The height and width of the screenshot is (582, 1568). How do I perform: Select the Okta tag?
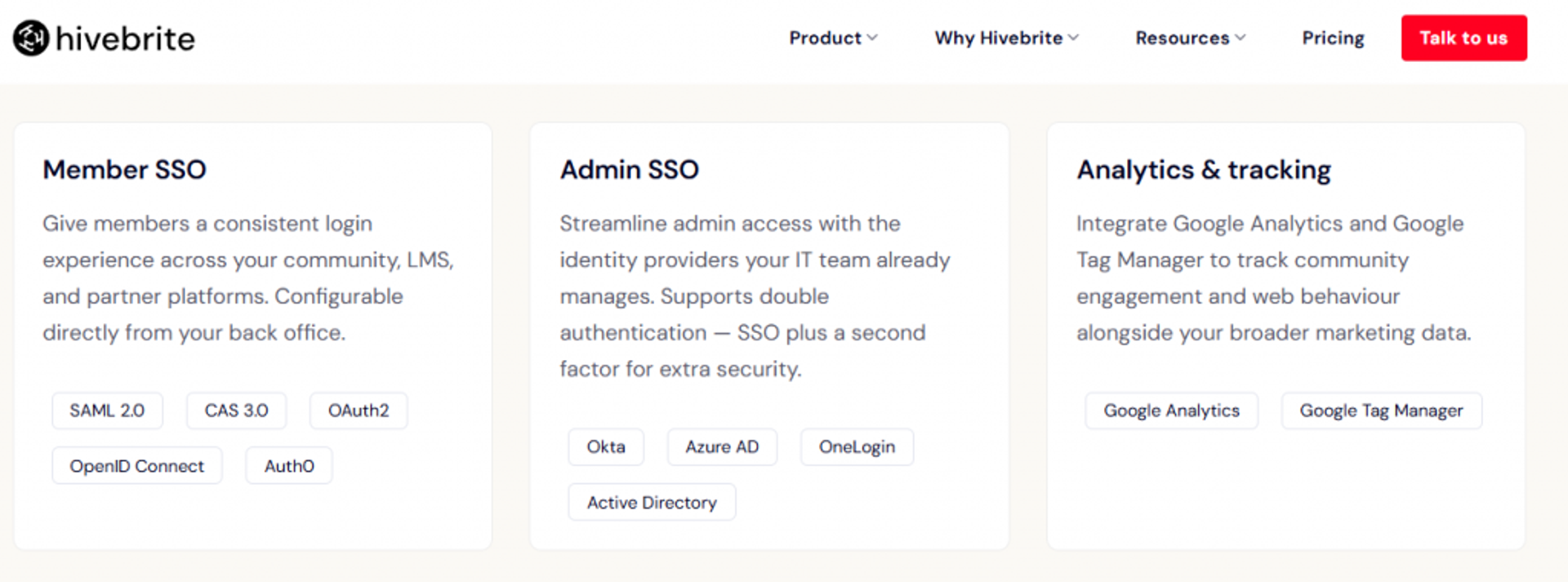coord(606,447)
